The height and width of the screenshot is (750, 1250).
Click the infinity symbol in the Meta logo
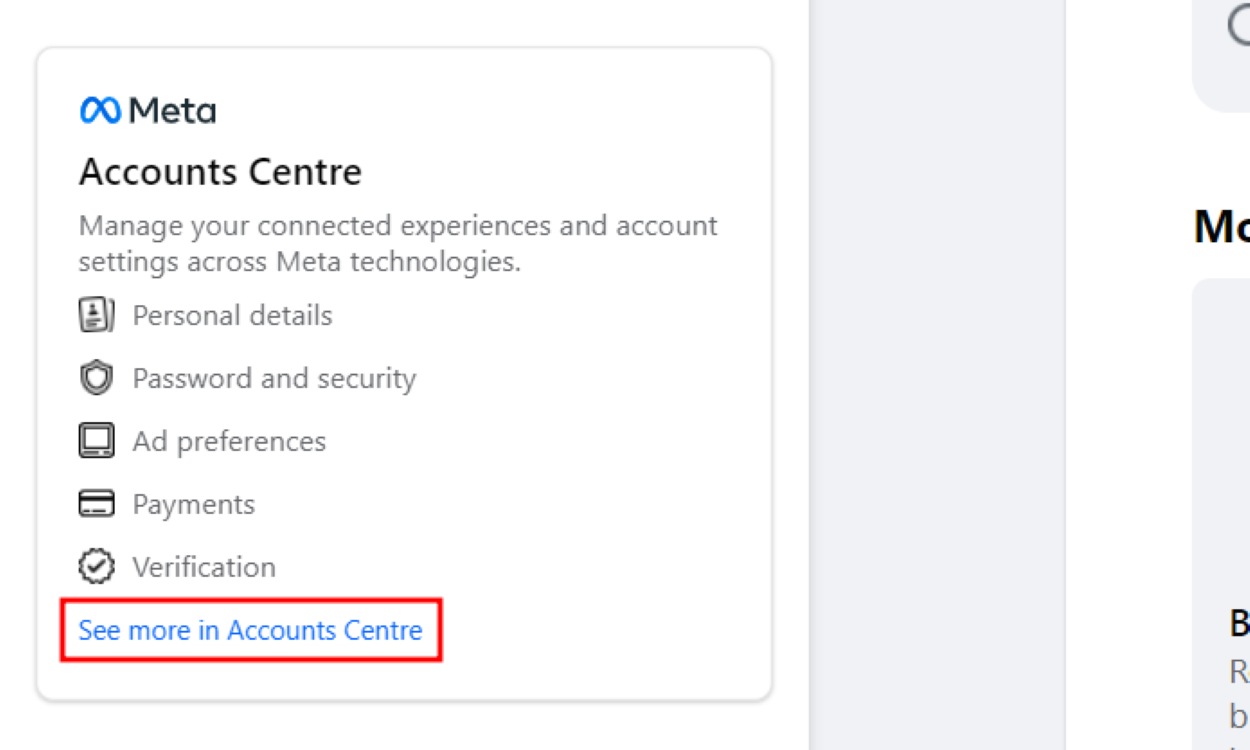coord(103,110)
